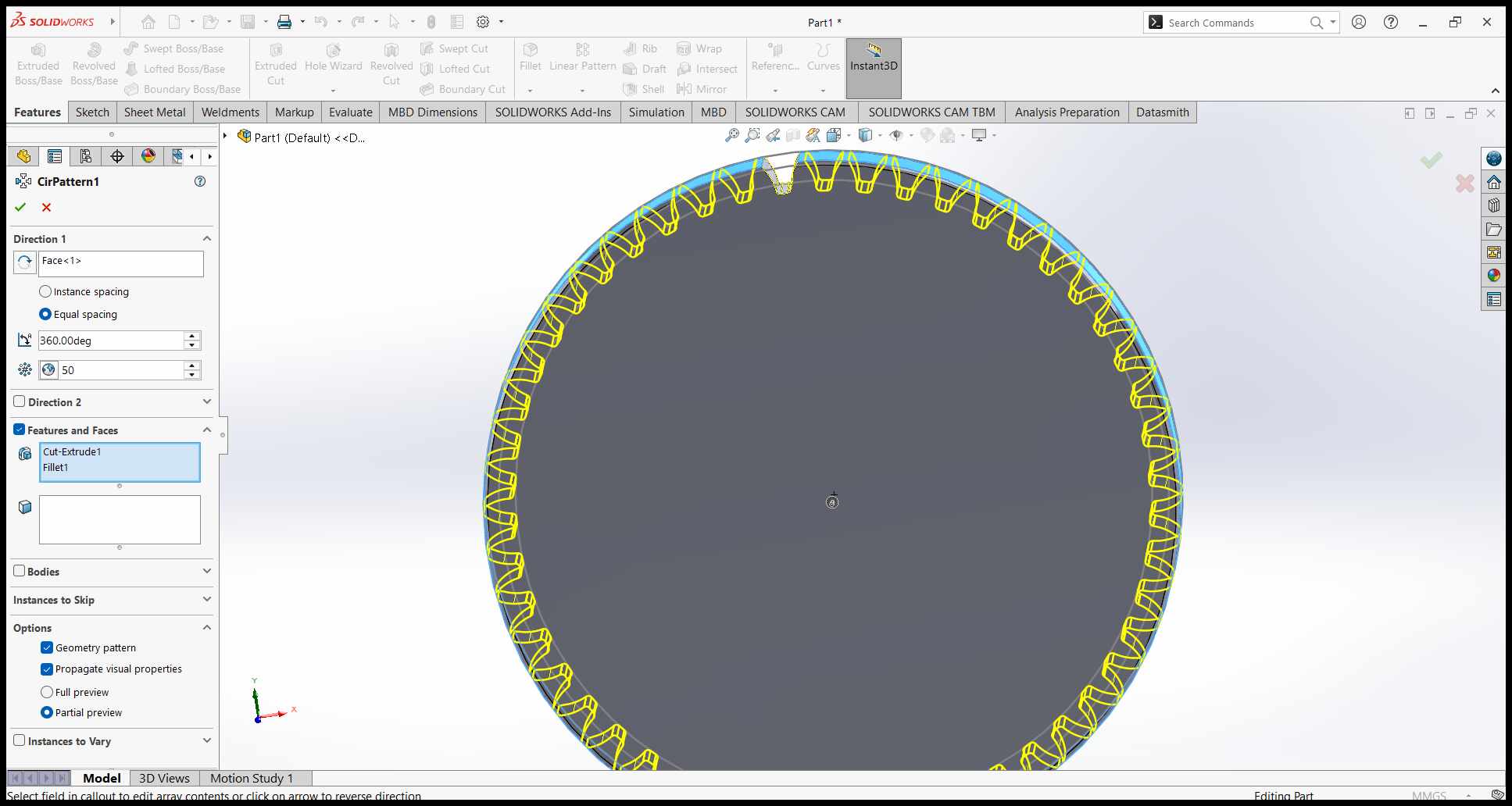The width and height of the screenshot is (1512, 806).
Task: Expand the Instances to Skip section
Action: click(207, 599)
